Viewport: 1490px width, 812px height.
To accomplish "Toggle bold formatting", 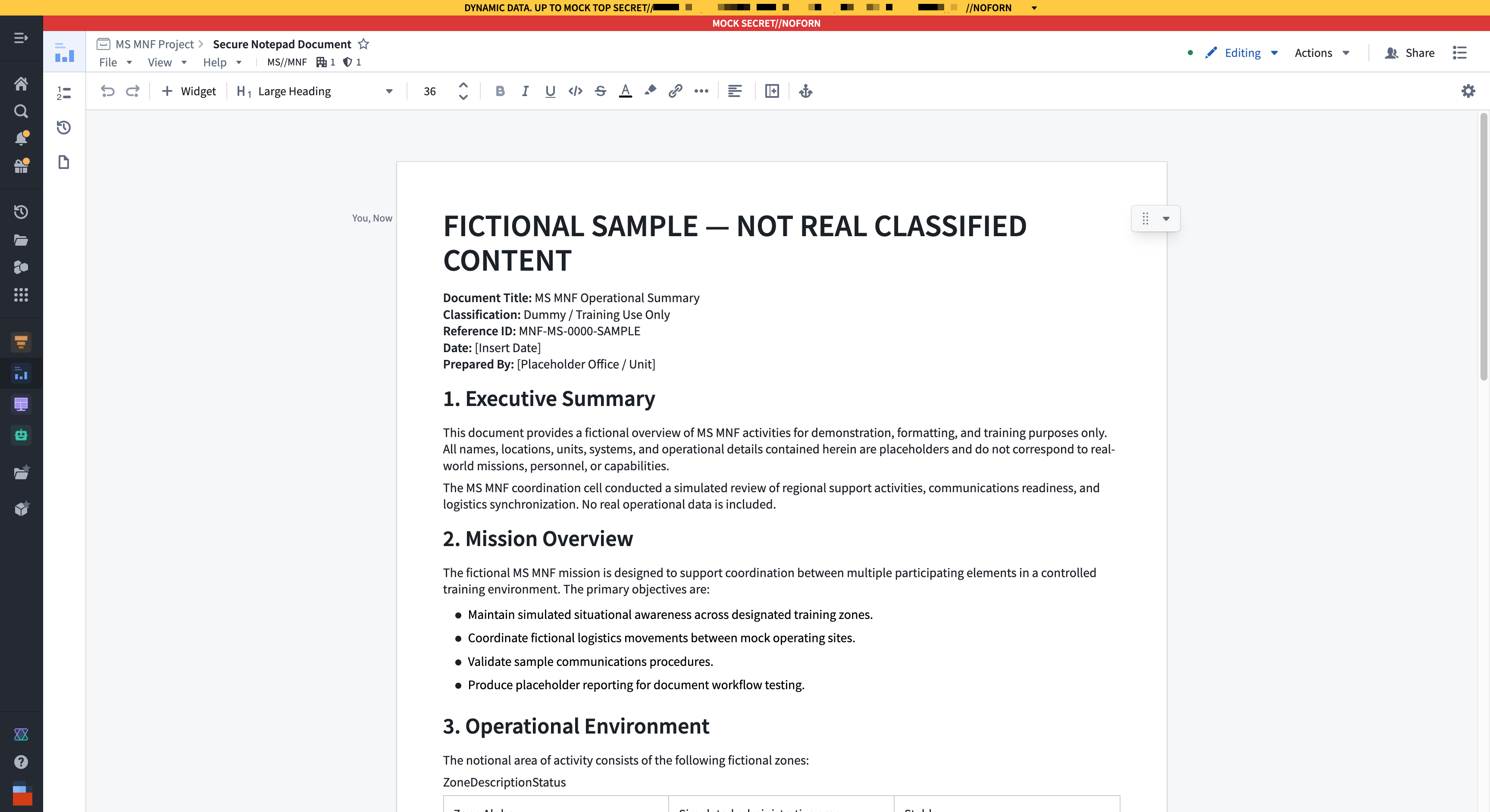I will pyautogui.click(x=500, y=91).
